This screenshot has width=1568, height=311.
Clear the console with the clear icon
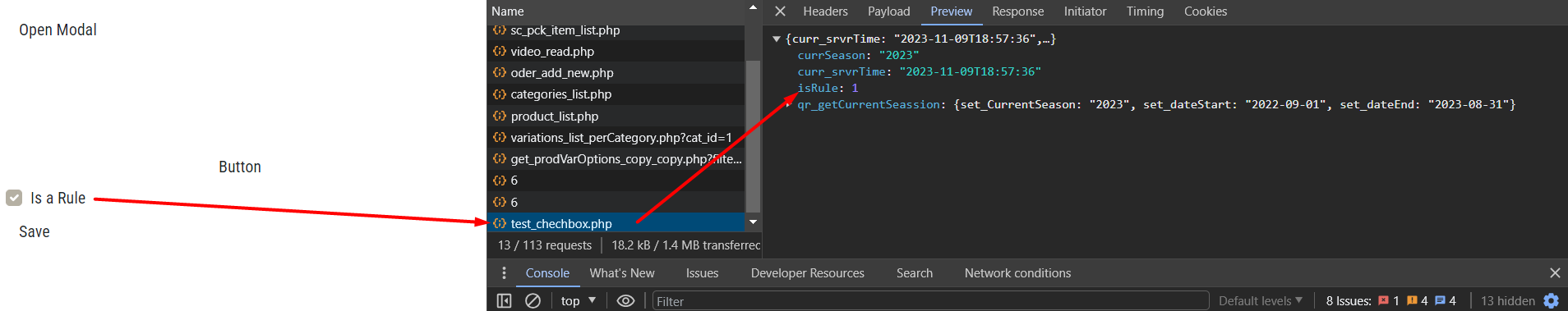[x=533, y=301]
